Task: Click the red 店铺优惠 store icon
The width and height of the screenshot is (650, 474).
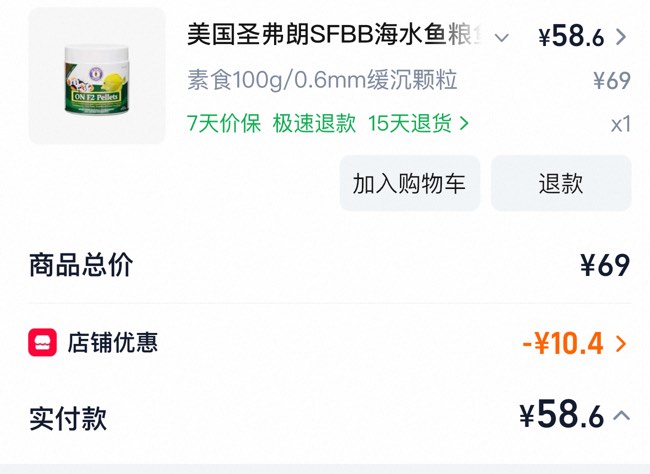Action: [x=42, y=343]
